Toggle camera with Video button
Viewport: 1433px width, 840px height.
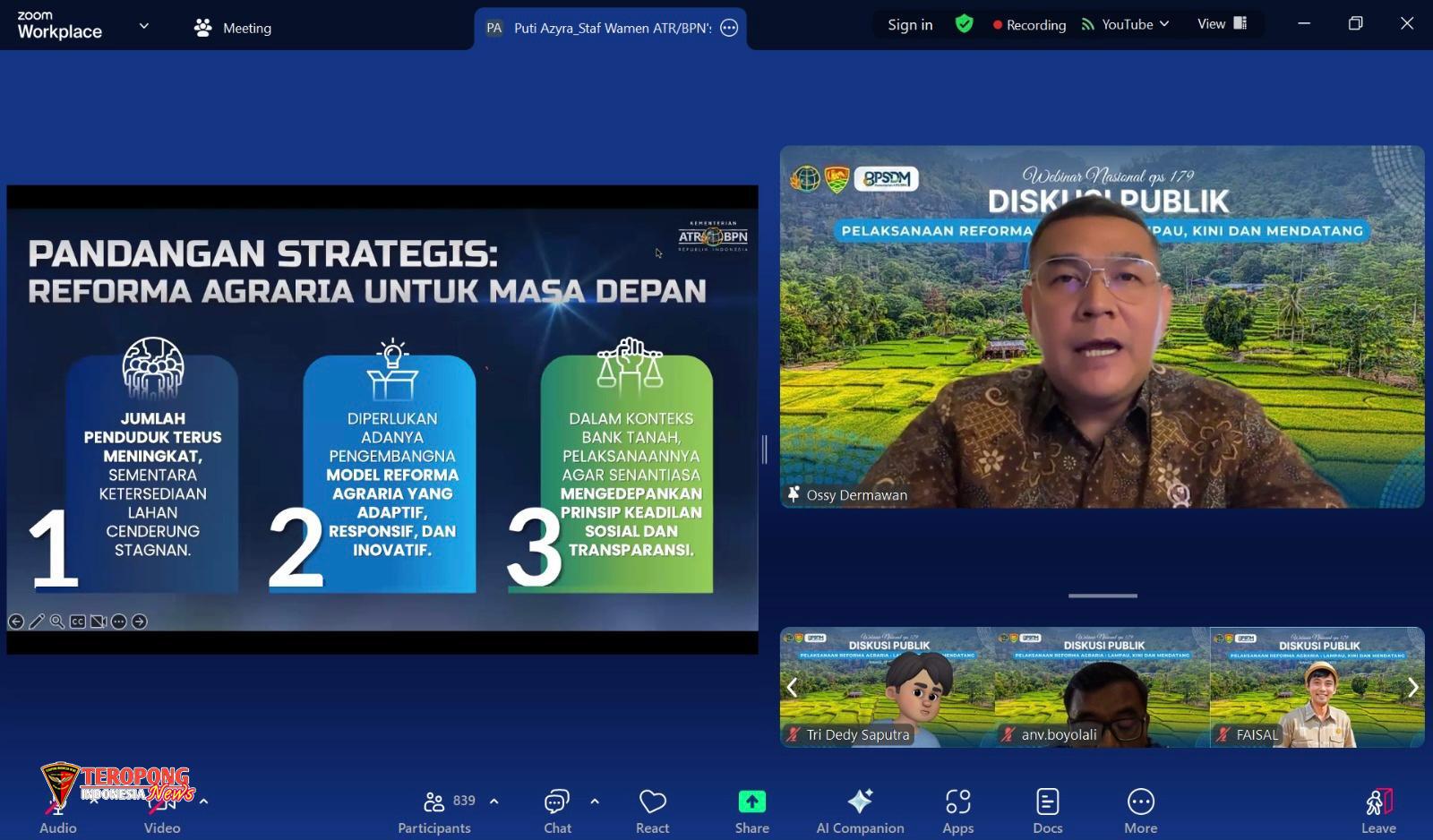(162, 810)
